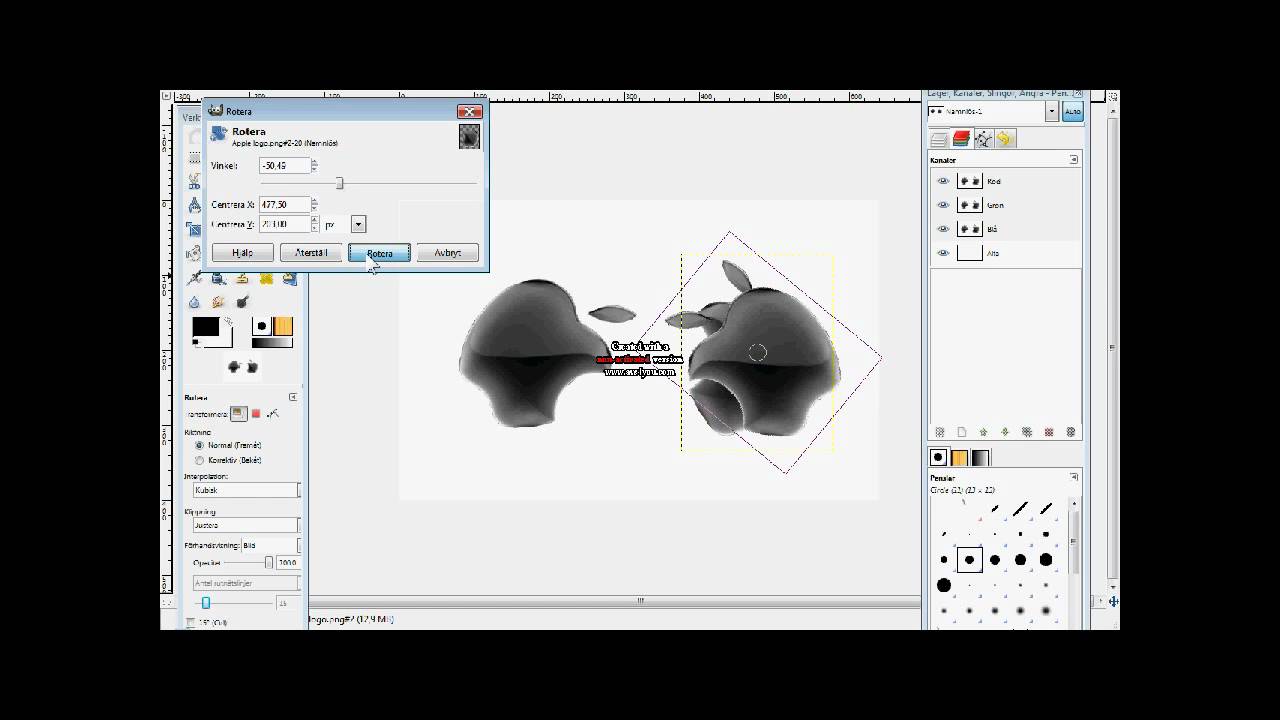Switch to the Brushes tab icon
This screenshot has width=1280, height=720.
click(x=938, y=457)
